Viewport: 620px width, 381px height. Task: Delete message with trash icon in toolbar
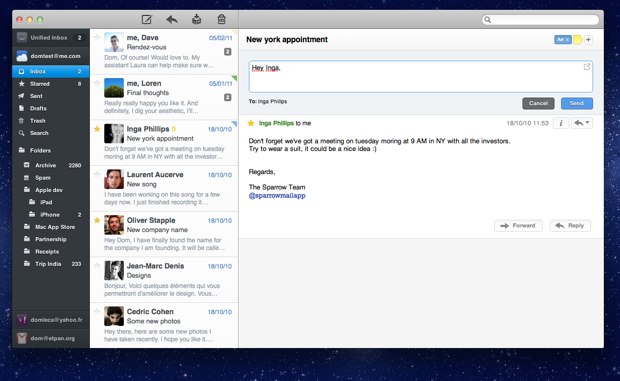point(221,19)
